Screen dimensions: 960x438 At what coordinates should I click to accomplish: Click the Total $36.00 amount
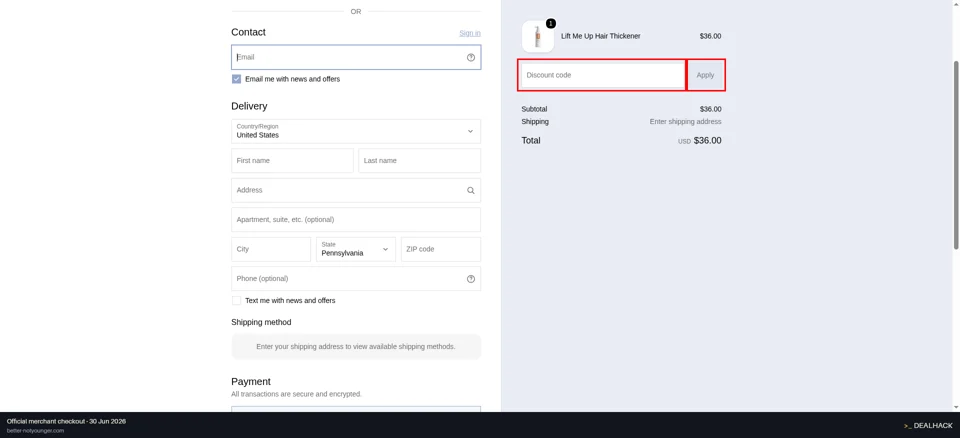coord(707,140)
